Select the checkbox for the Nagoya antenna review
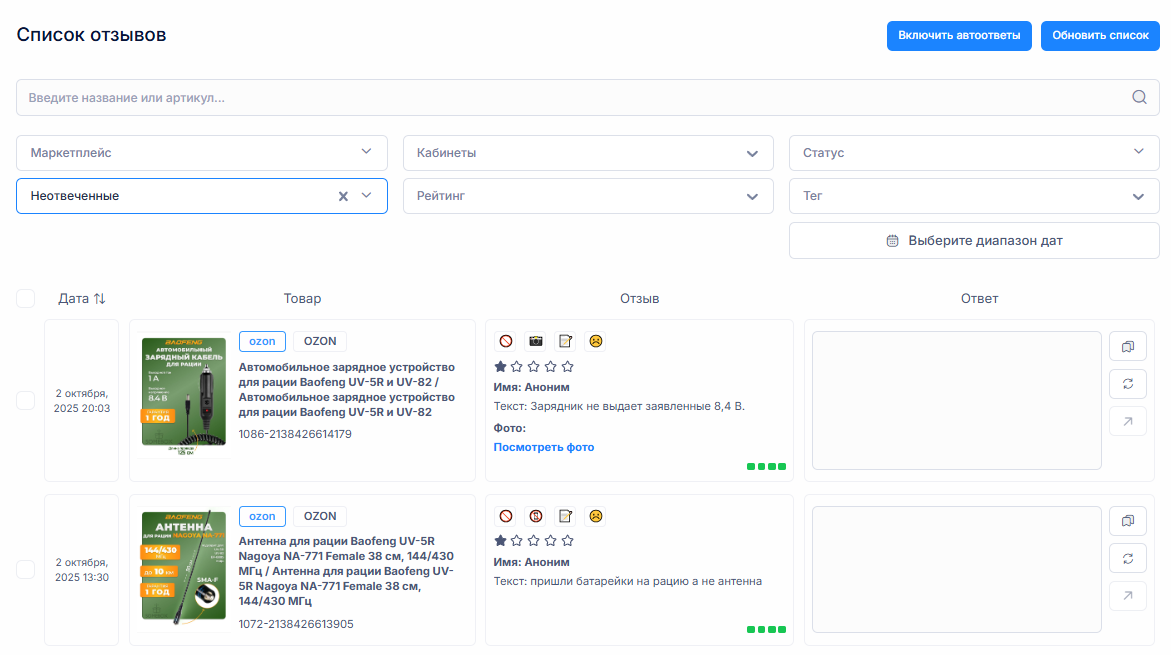The image size is (1171, 655). pos(26,569)
